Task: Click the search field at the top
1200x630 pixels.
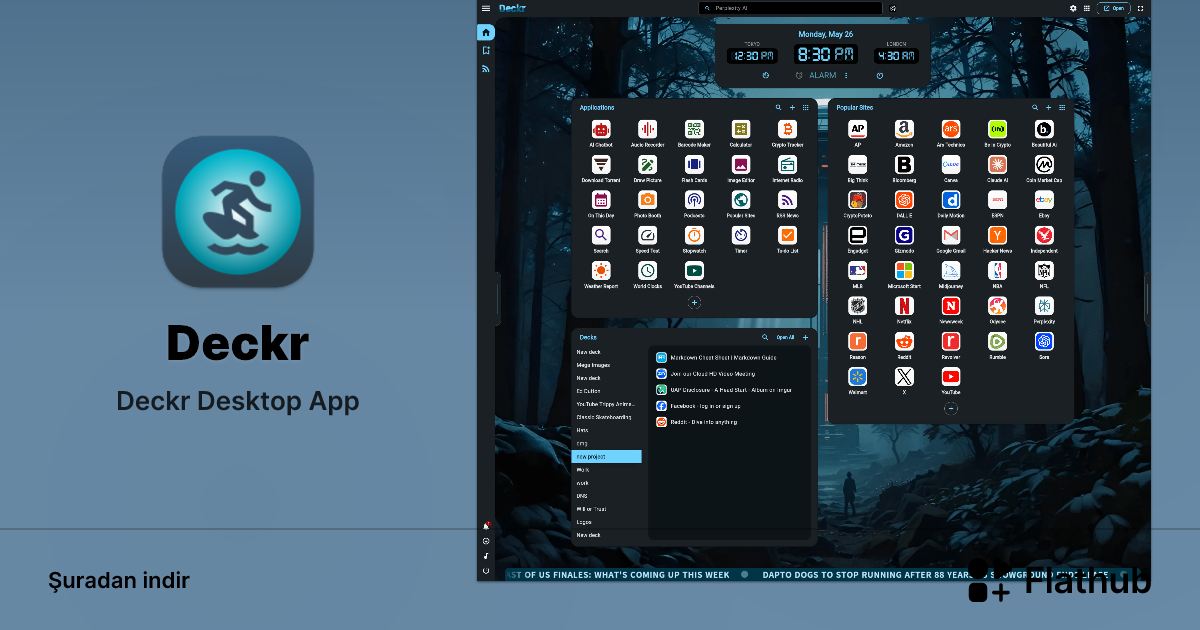Action: coord(790,8)
